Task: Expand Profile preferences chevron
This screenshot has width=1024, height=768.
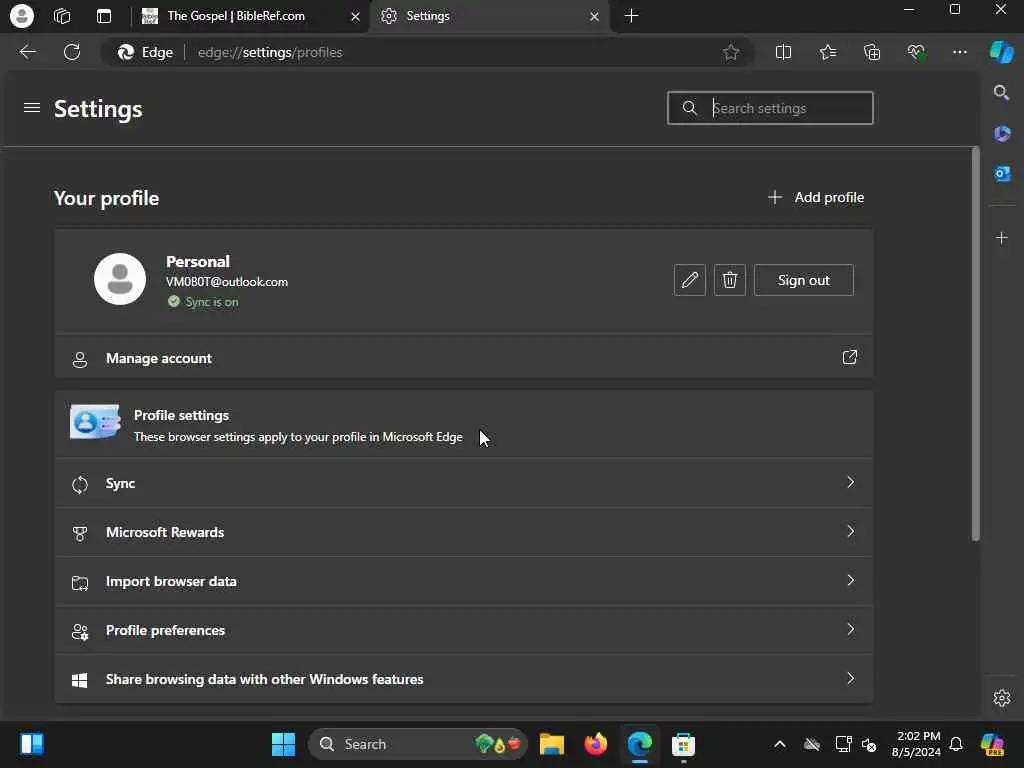Action: point(850,629)
